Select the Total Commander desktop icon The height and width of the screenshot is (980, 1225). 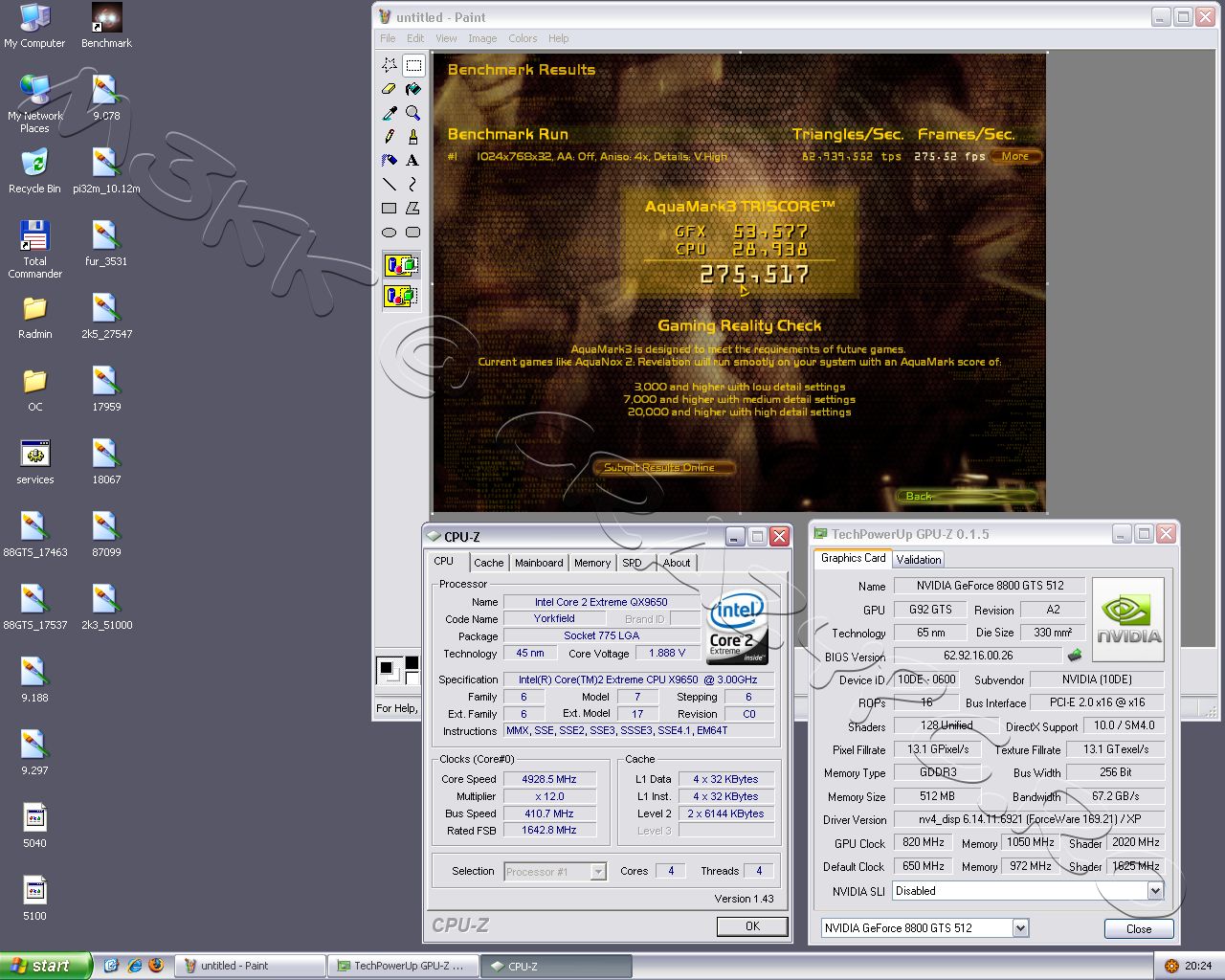34,249
